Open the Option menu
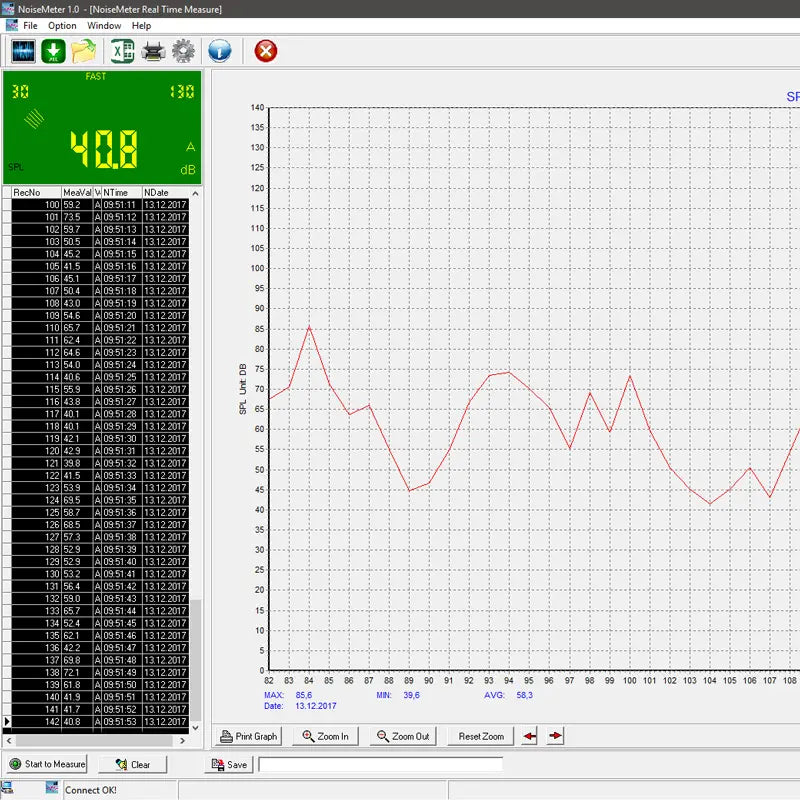This screenshot has width=800, height=800. click(x=62, y=25)
